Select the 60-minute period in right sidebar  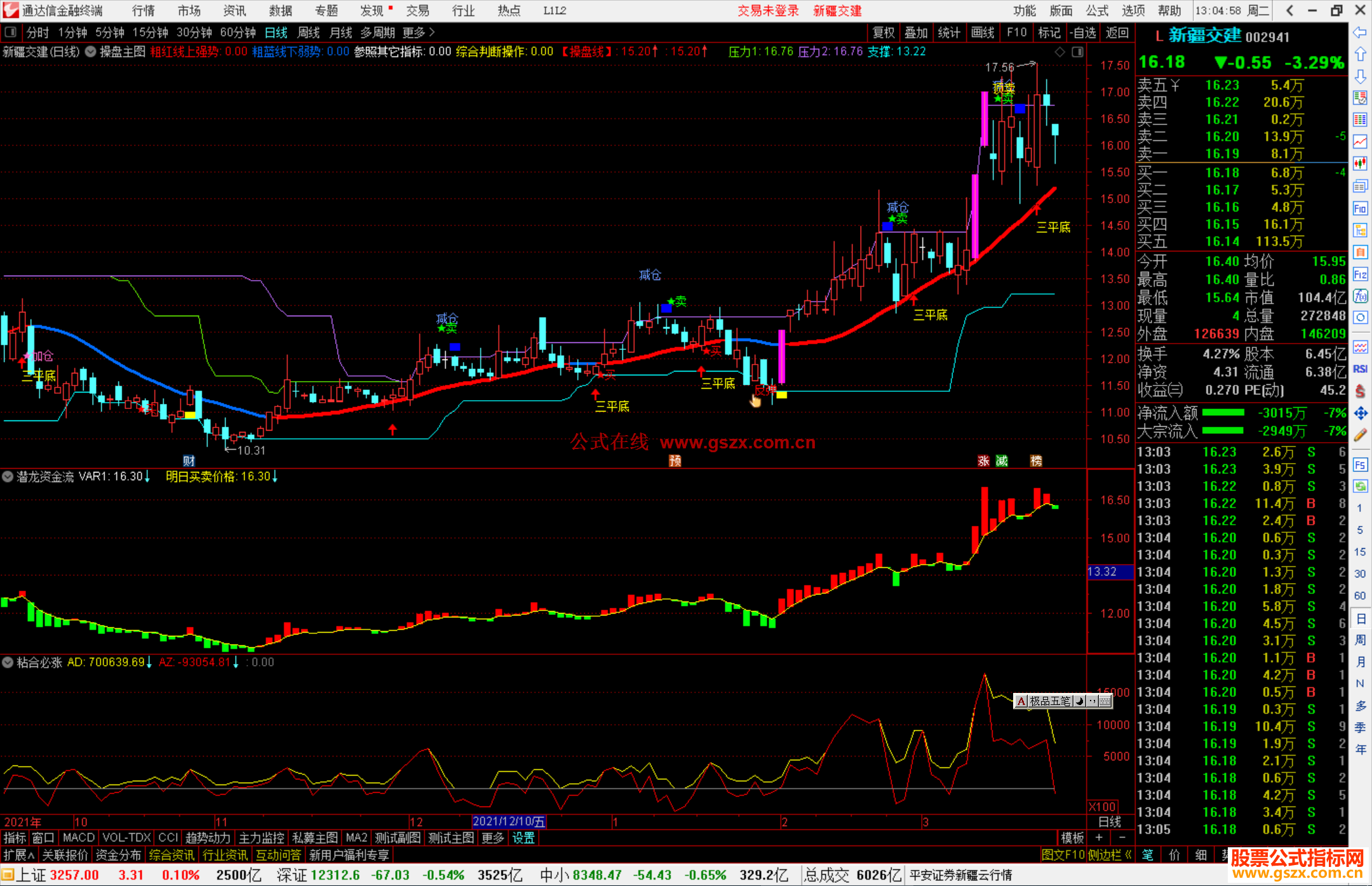click(x=1360, y=596)
